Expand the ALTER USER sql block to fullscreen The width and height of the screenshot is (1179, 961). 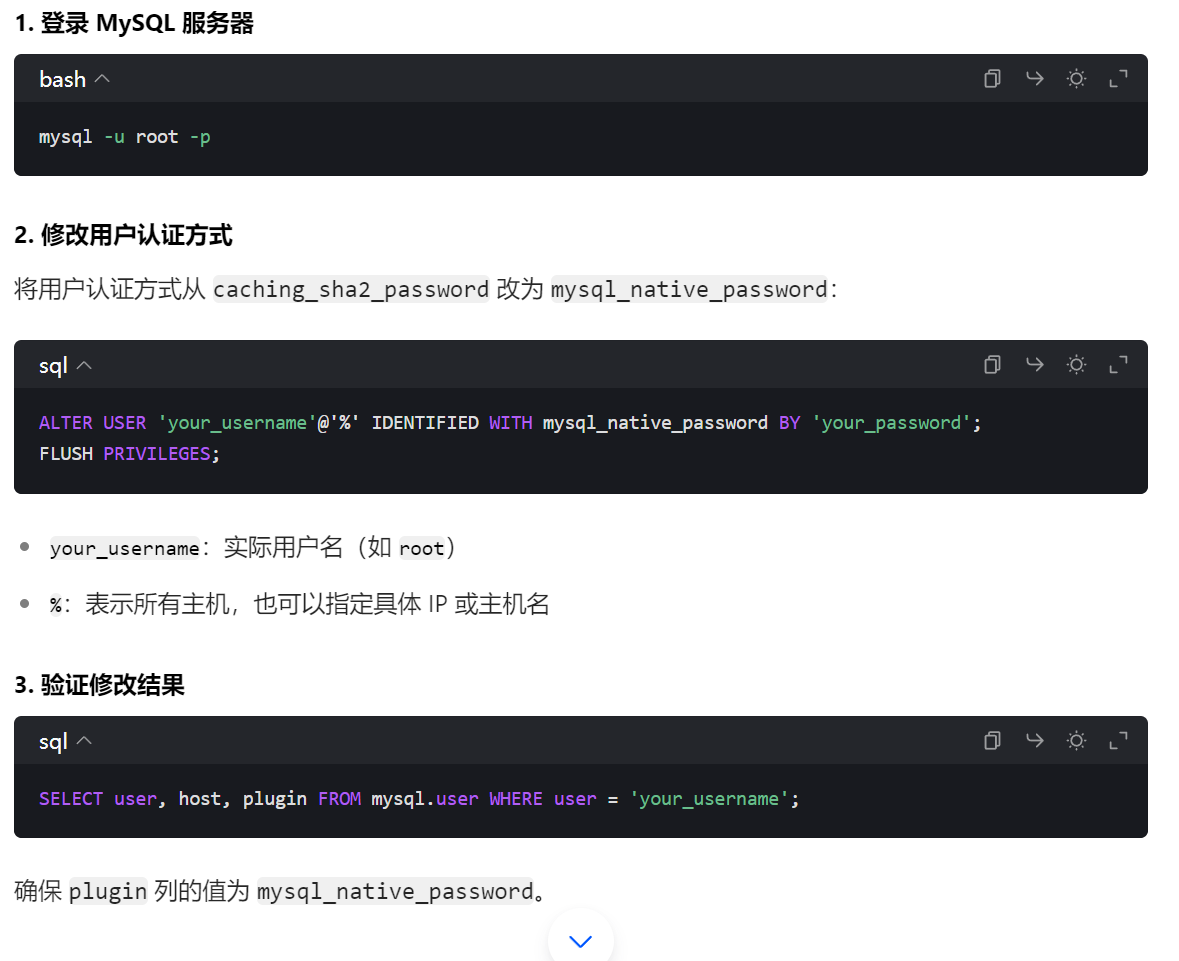point(1119,365)
